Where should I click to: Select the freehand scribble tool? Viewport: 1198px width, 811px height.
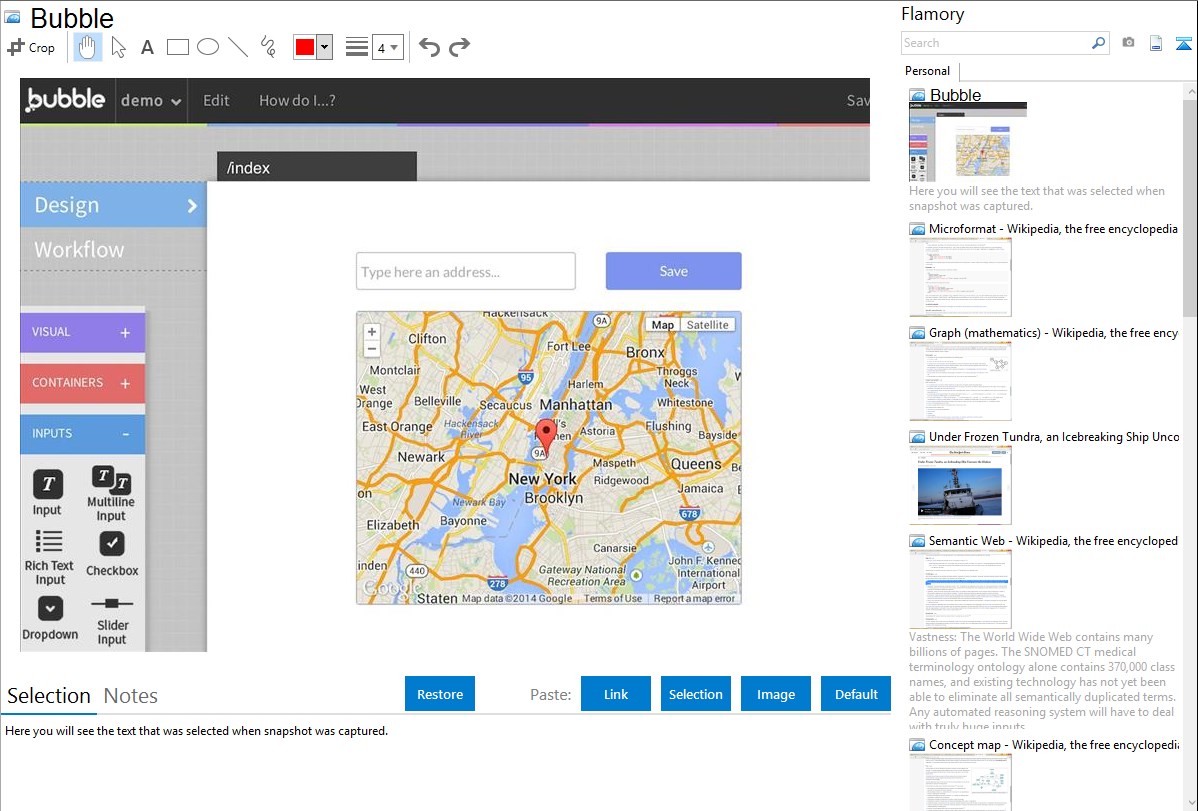(x=267, y=47)
